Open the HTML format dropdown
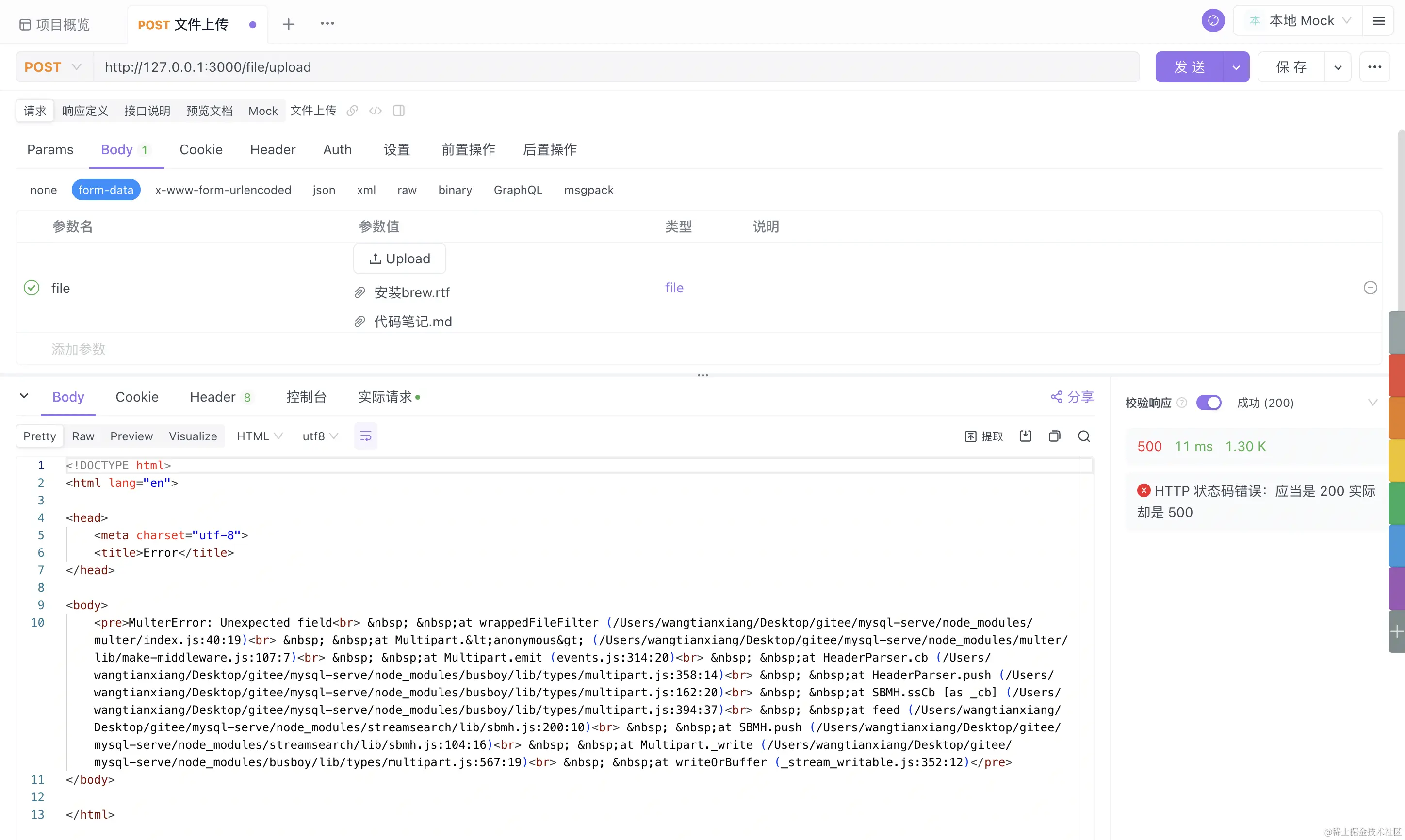The height and width of the screenshot is (840, 1405). pos(259,436)
